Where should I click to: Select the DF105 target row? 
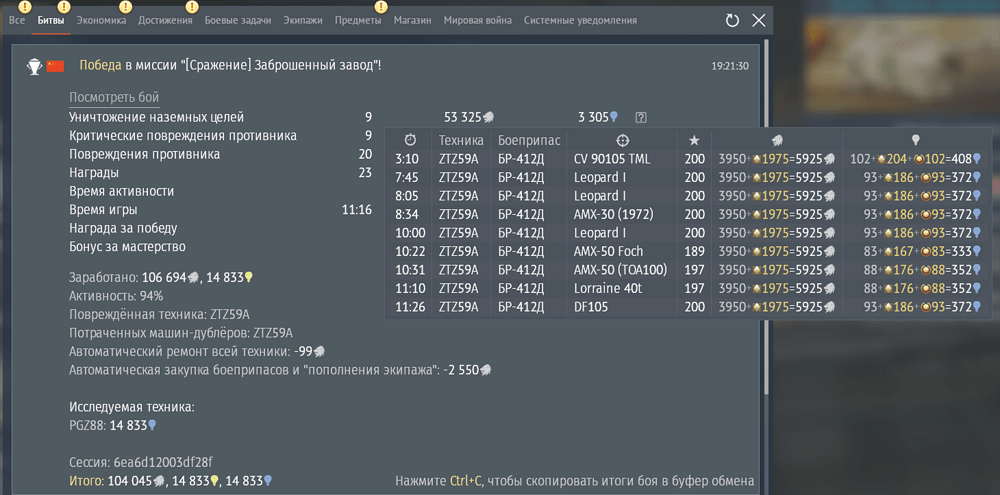689,307
